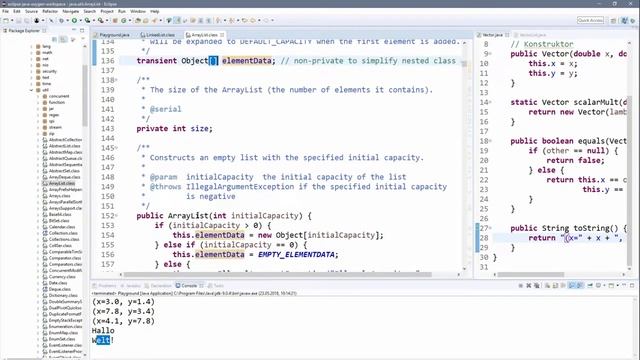Select the Debug perspective icon
The image size is (640, 360).
633,20
